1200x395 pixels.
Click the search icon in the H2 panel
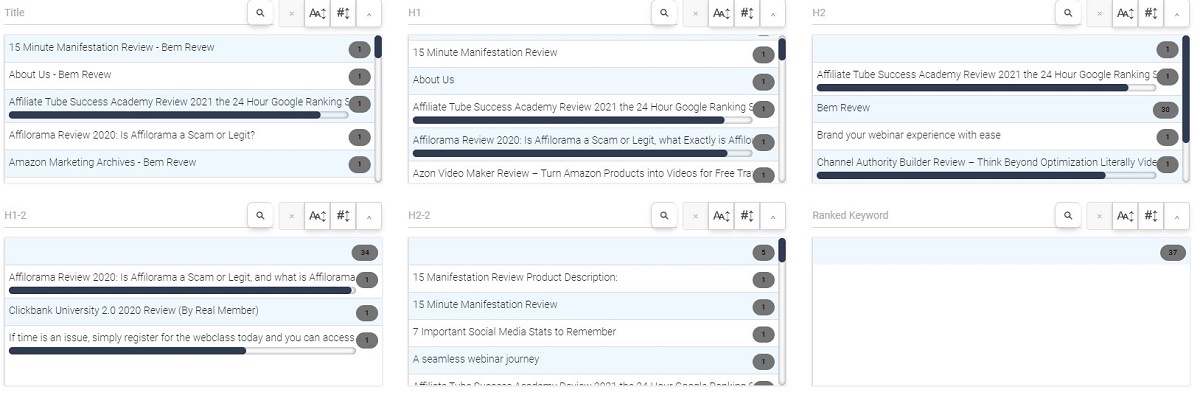tap(1068, 13)
